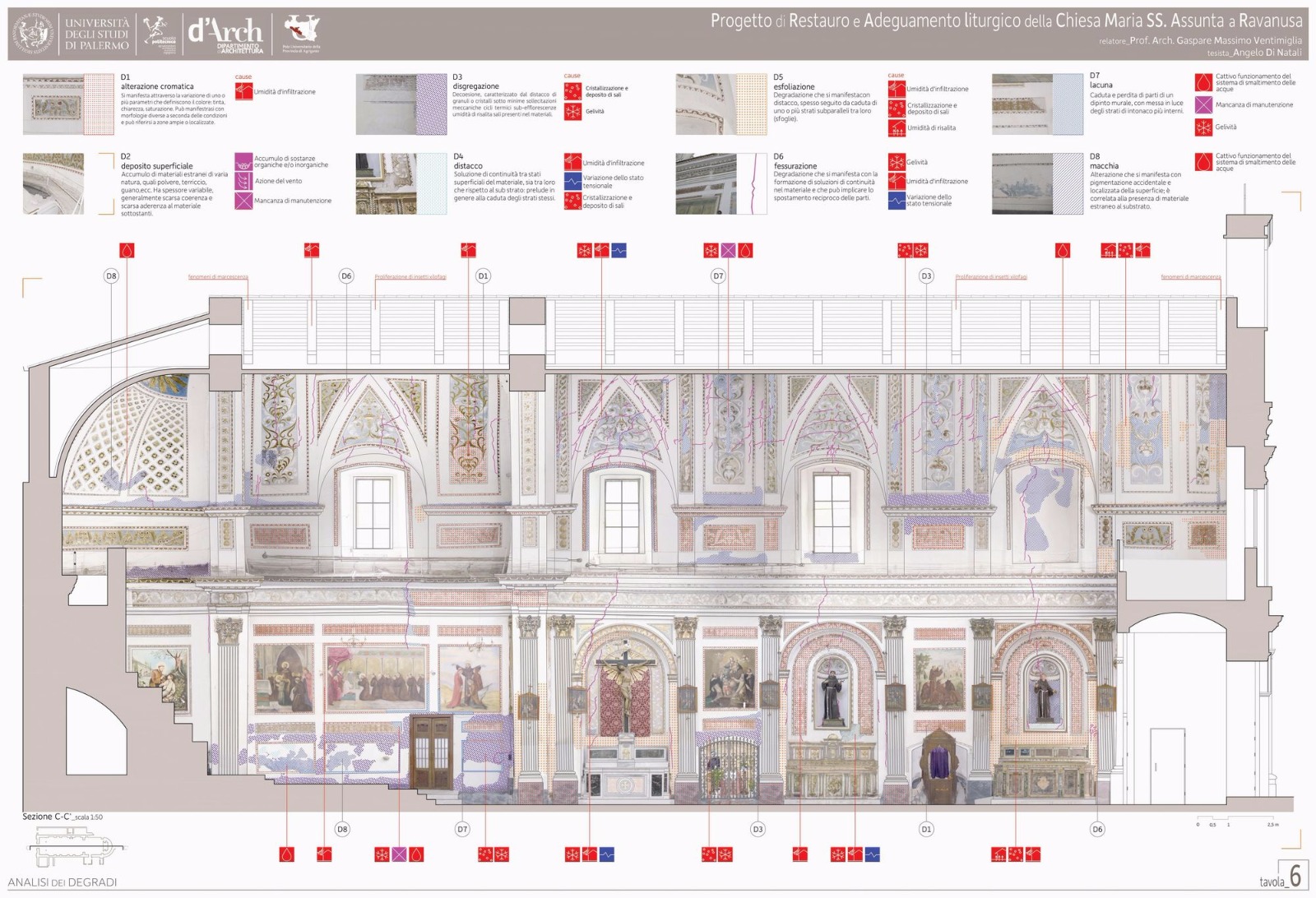Screen dimensions: 1316x898
Task: Click the Cattivo funzionamento water-drop icon beside D7 lacuna
Action: pyautogui.click(x=1203, y=82)
